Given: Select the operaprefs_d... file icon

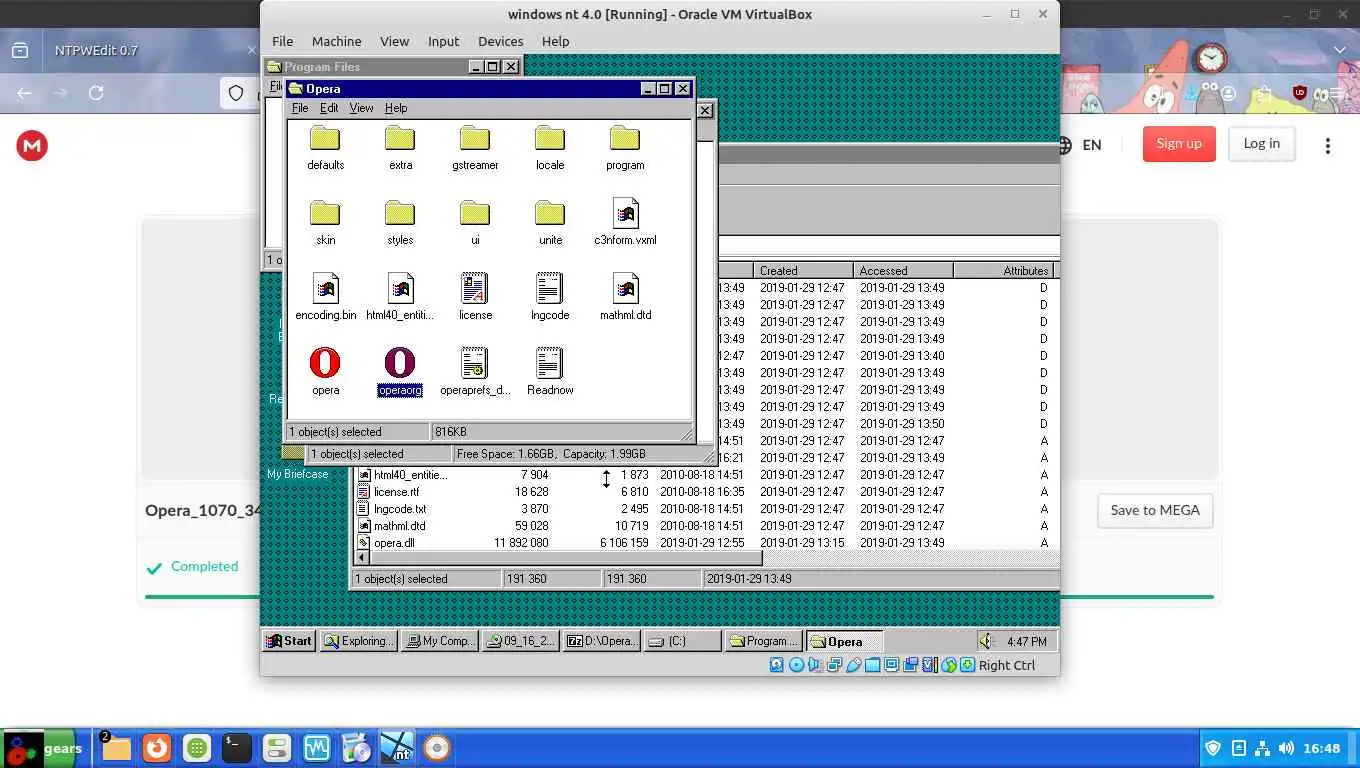Looking at the screenshot, I should 475,363.
